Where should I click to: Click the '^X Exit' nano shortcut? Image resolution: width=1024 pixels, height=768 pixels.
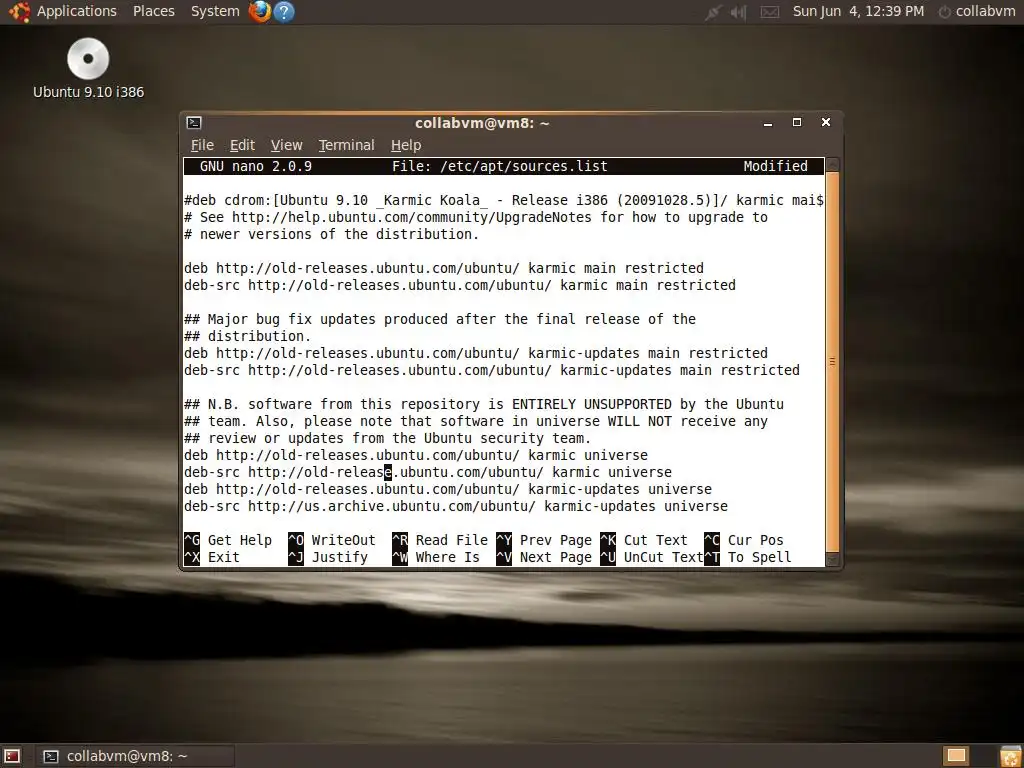(212, 557)
